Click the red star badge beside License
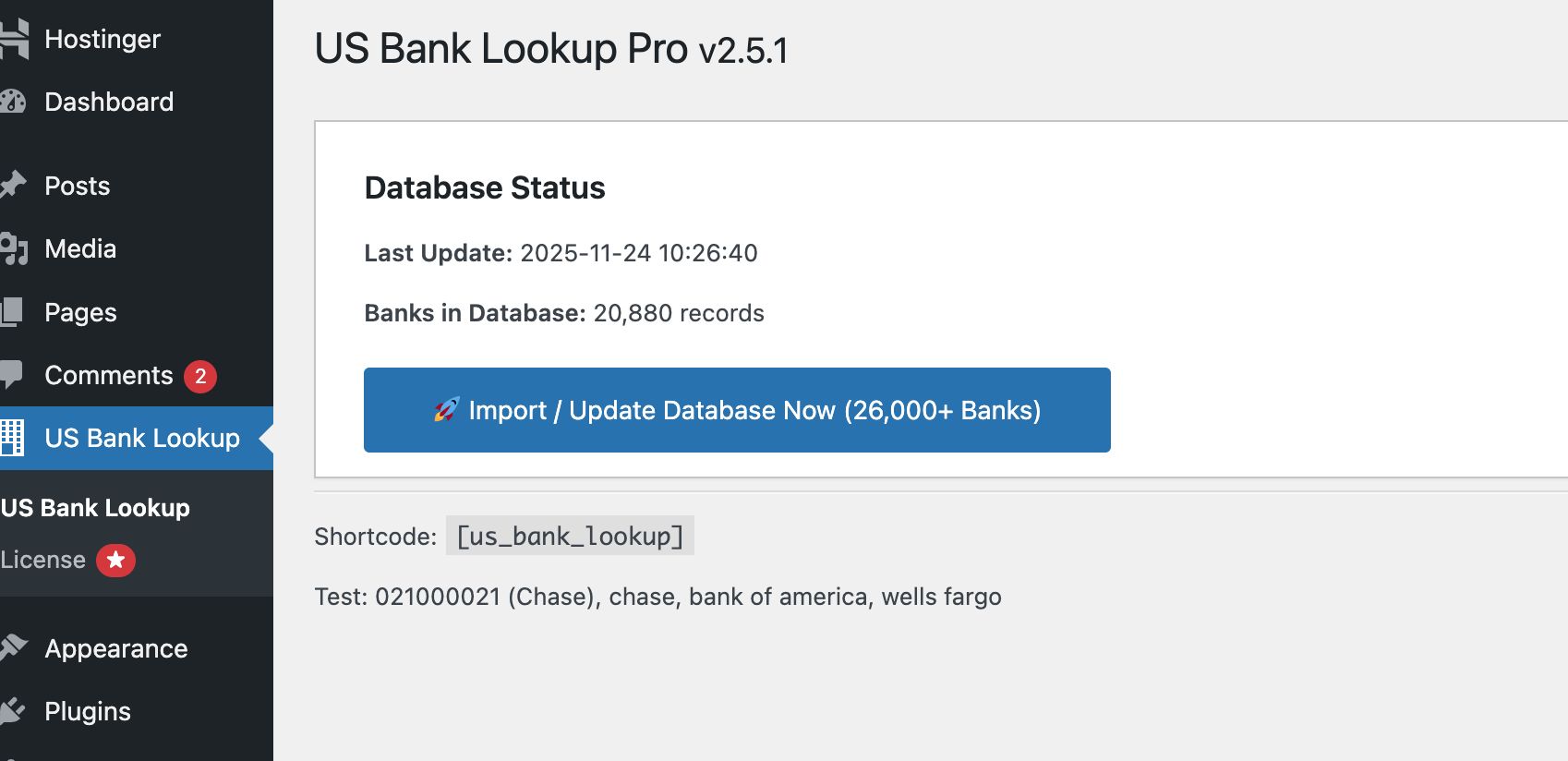 [x=115, y=560]
